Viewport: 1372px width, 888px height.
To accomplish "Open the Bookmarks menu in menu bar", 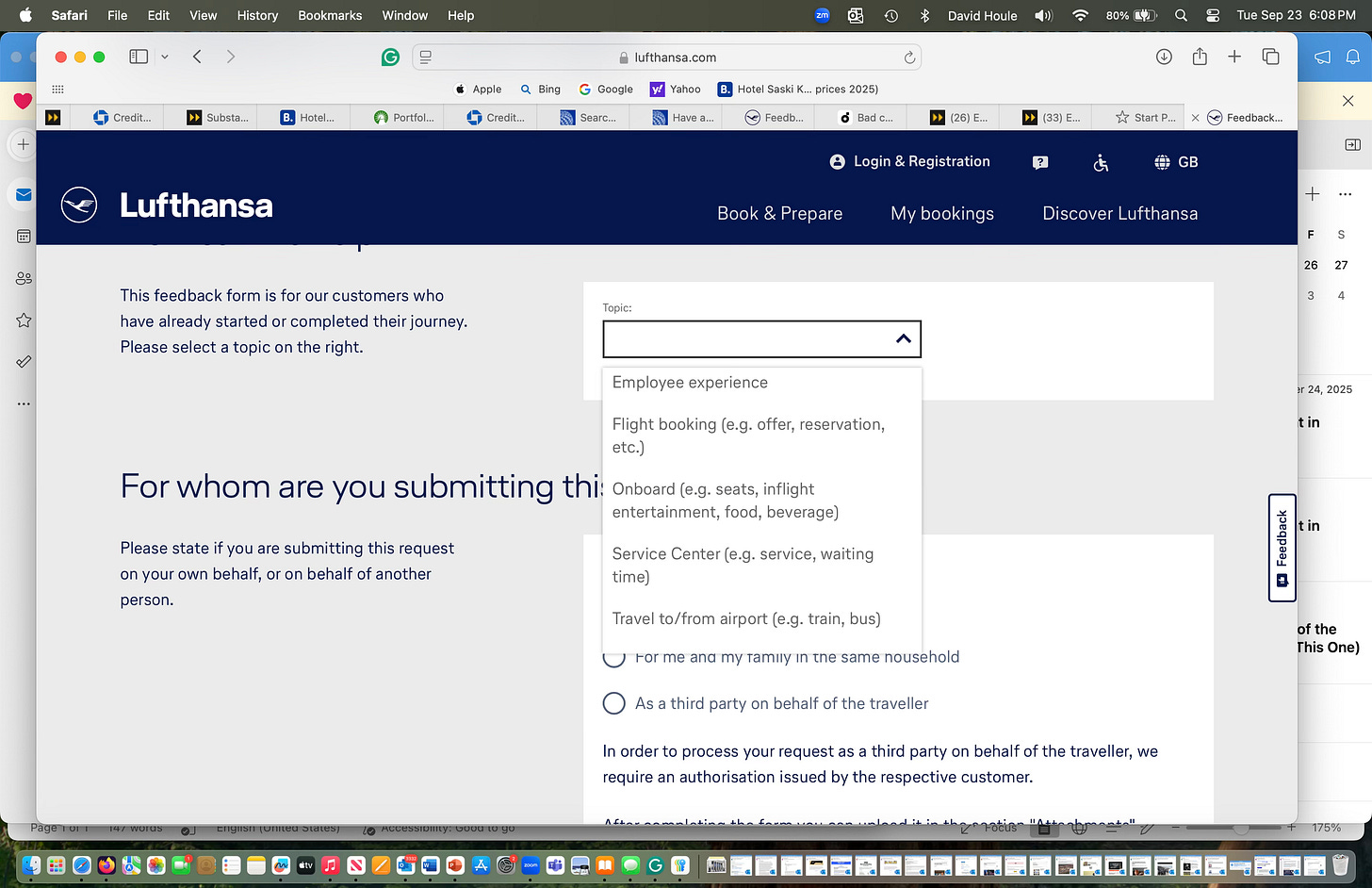I will [x=330, y=15].
